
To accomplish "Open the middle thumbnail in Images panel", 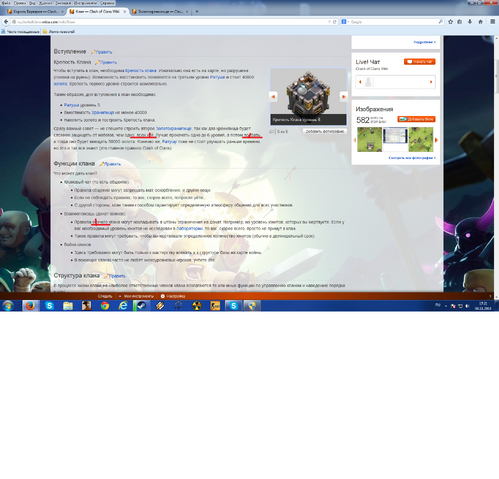I will 395,140.
